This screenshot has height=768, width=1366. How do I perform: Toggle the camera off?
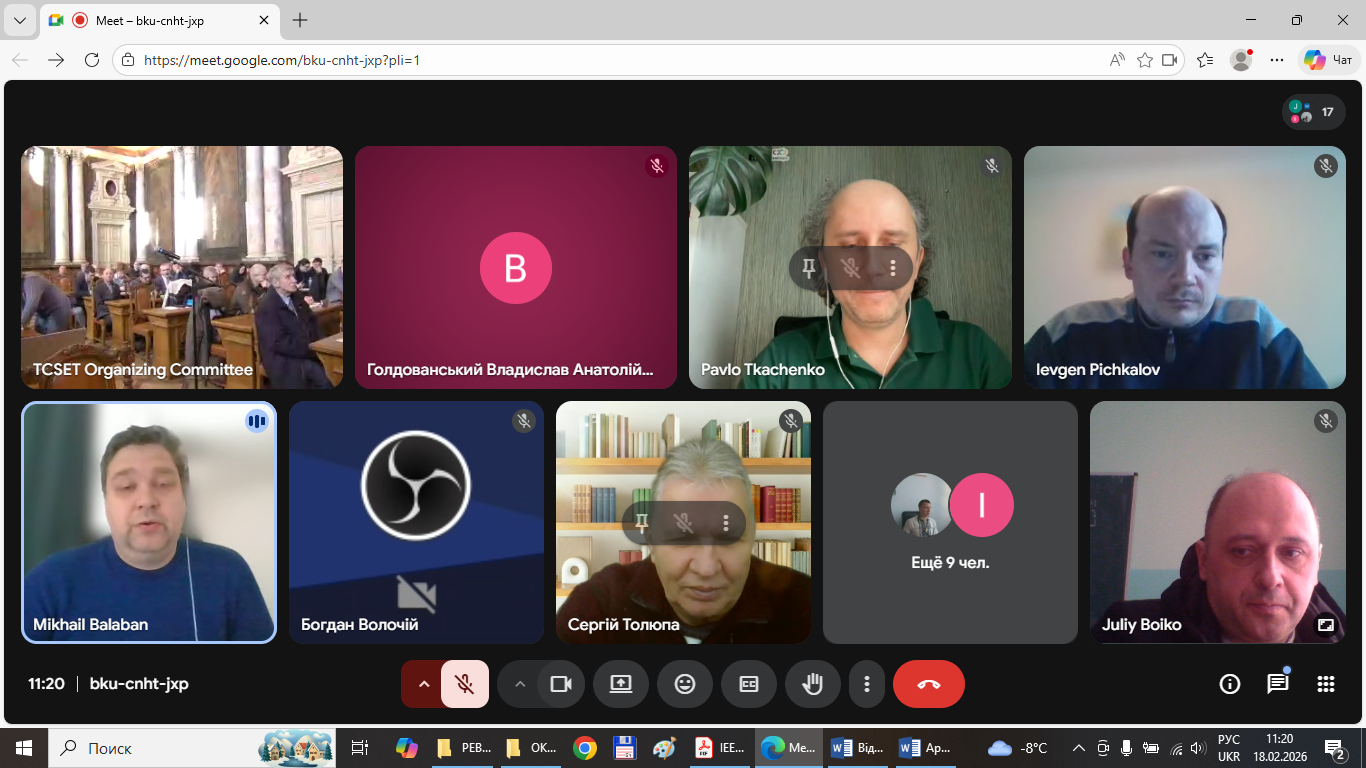tap(560, 684)
